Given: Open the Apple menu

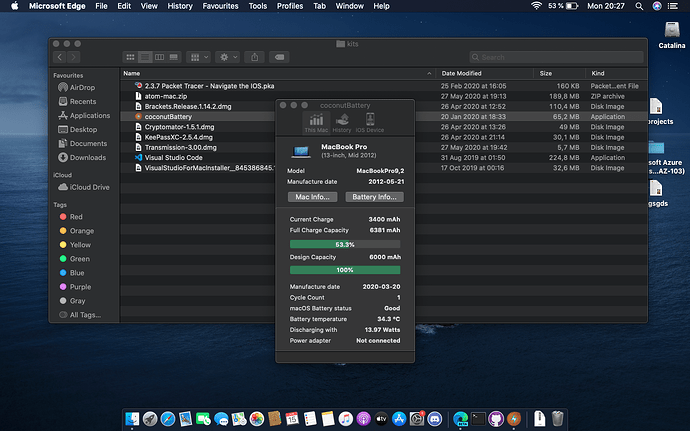Looking at the screenshot, I should [15, 6].
